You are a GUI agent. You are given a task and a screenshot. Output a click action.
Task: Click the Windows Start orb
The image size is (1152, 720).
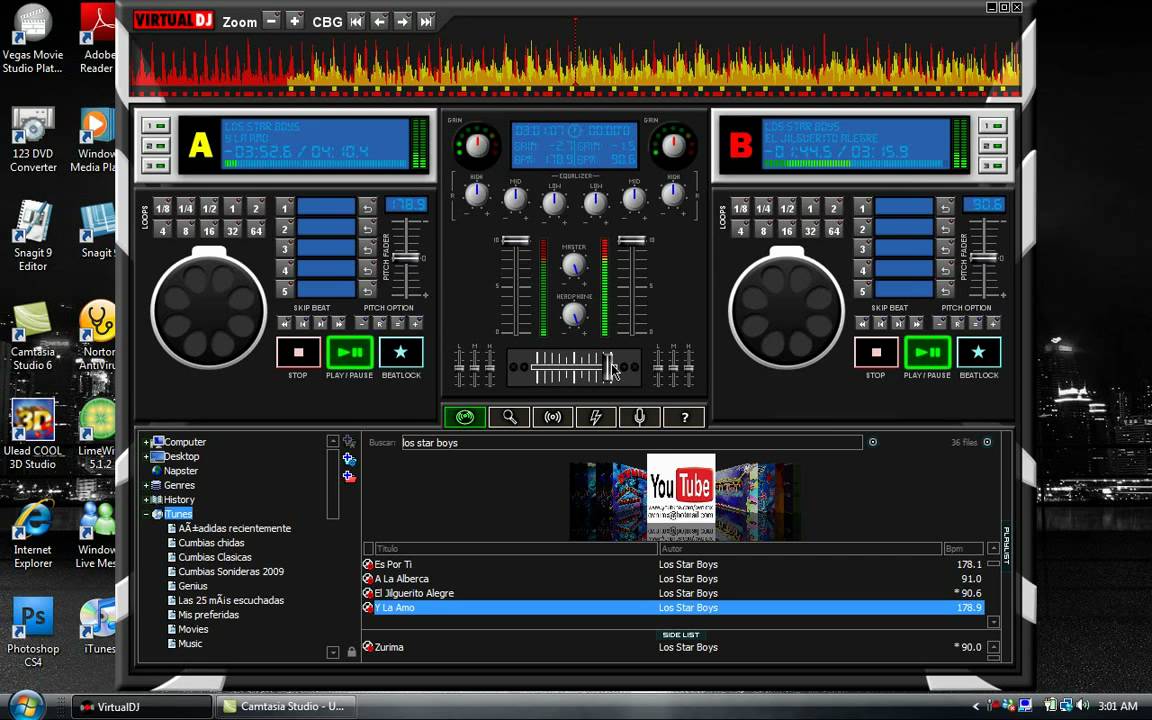click(x=26, y=705)
